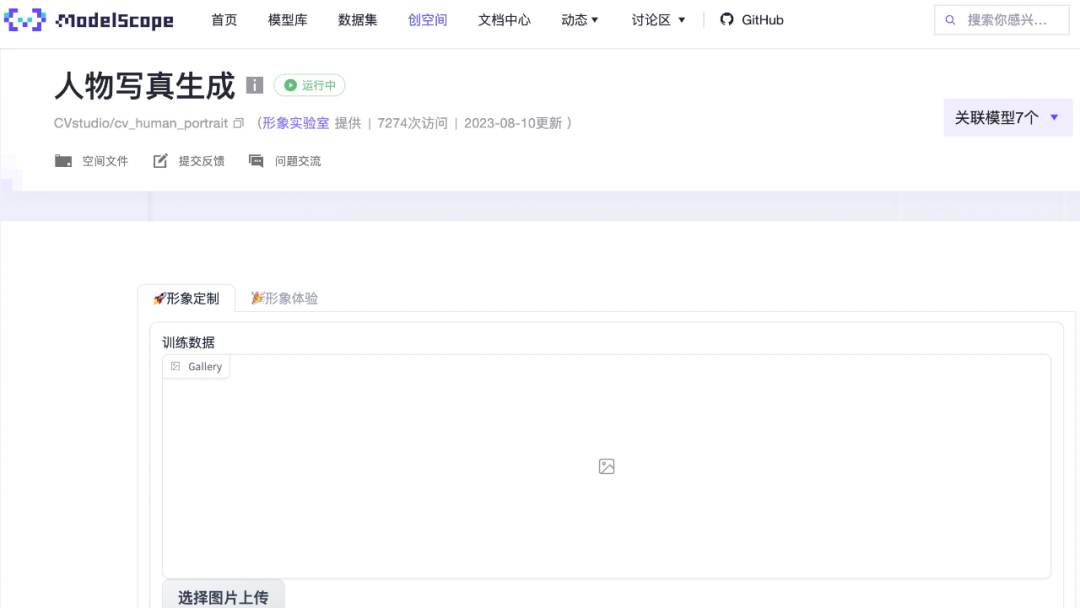The image size is (1080, 608).
Task: Click the 空间文件 folder icon
Action: coord(62,160)
